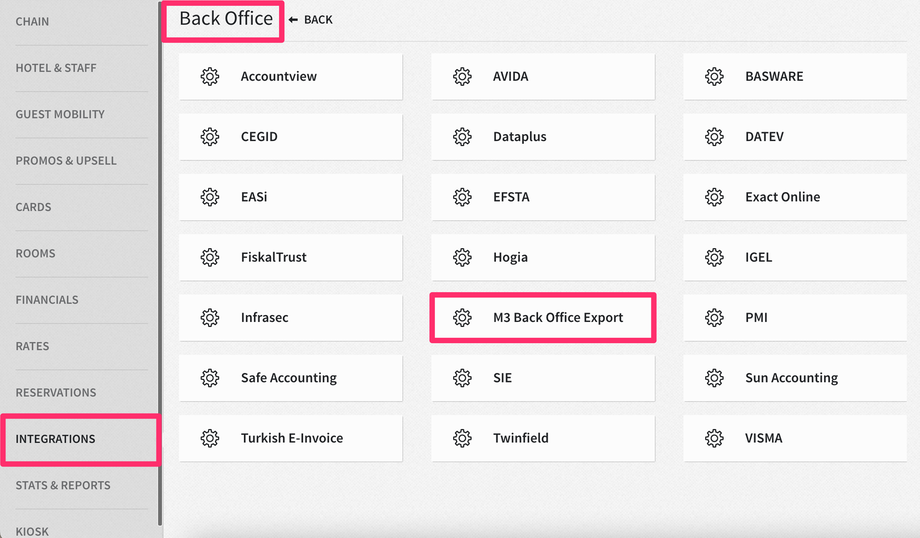Click the CEGID label text

[x=259, y=137]
